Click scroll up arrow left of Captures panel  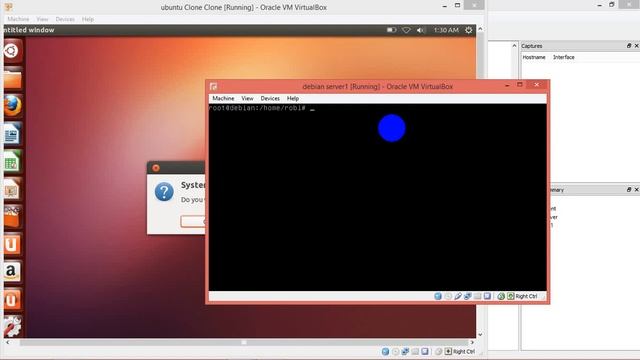tap(514, 46)
